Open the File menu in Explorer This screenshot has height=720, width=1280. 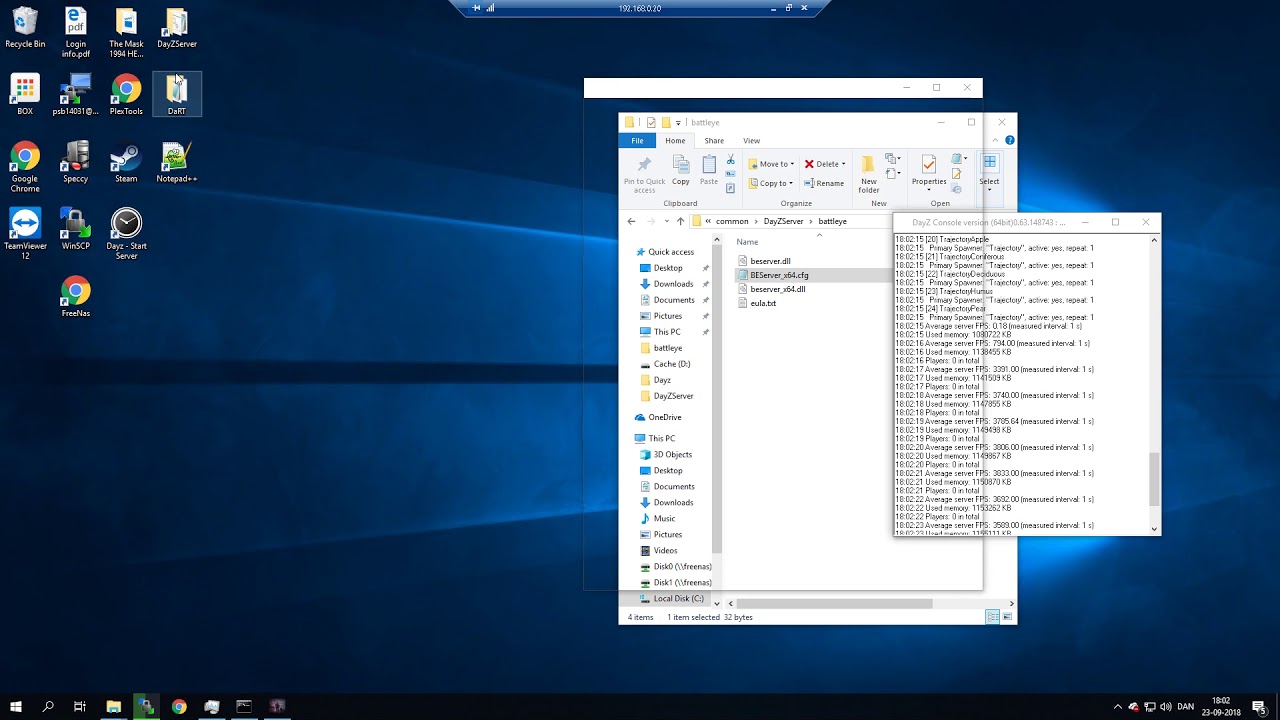click(637, 140)
